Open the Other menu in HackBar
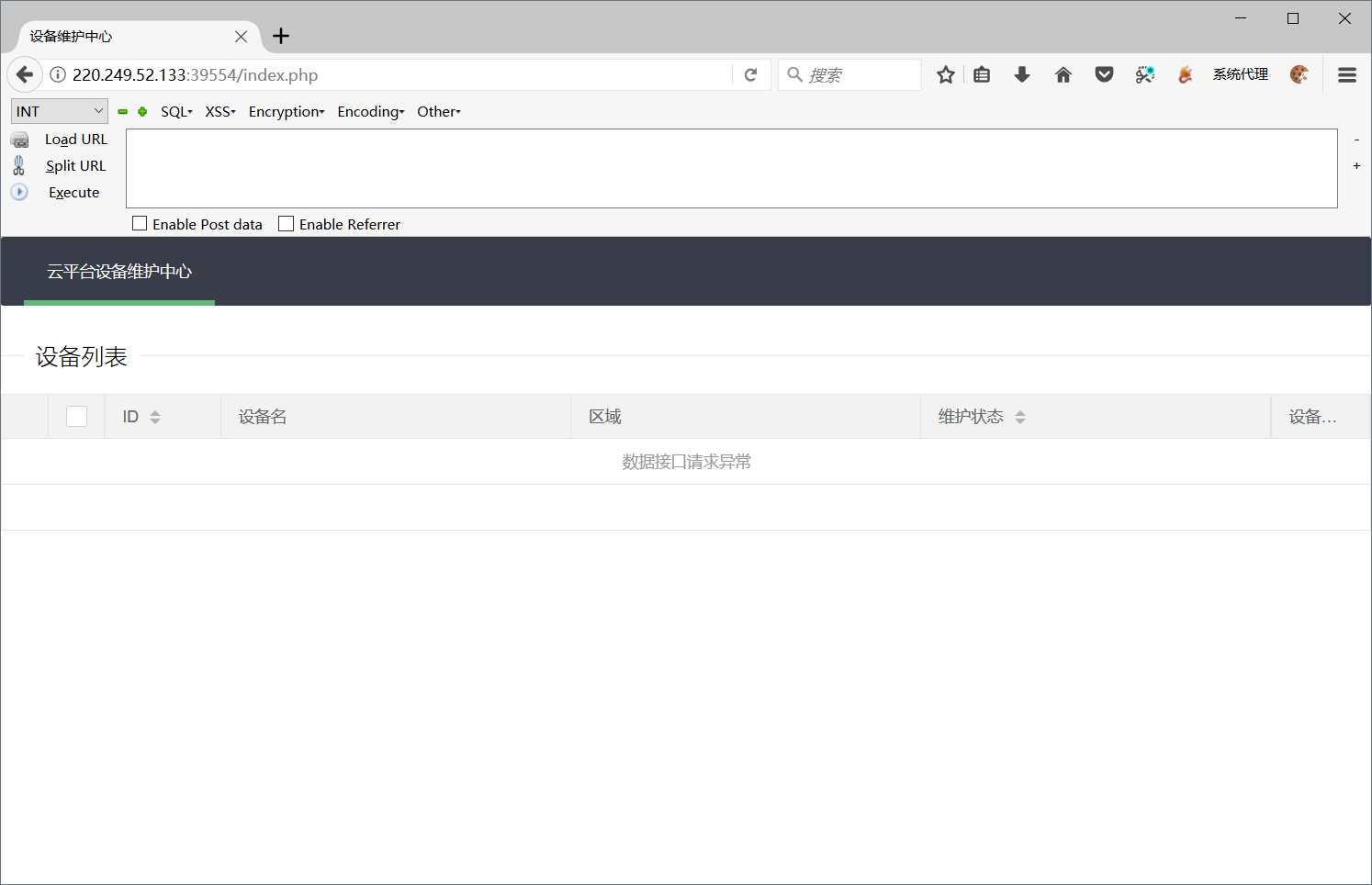Screen dimensions: 1372x885 pos(438,111)
